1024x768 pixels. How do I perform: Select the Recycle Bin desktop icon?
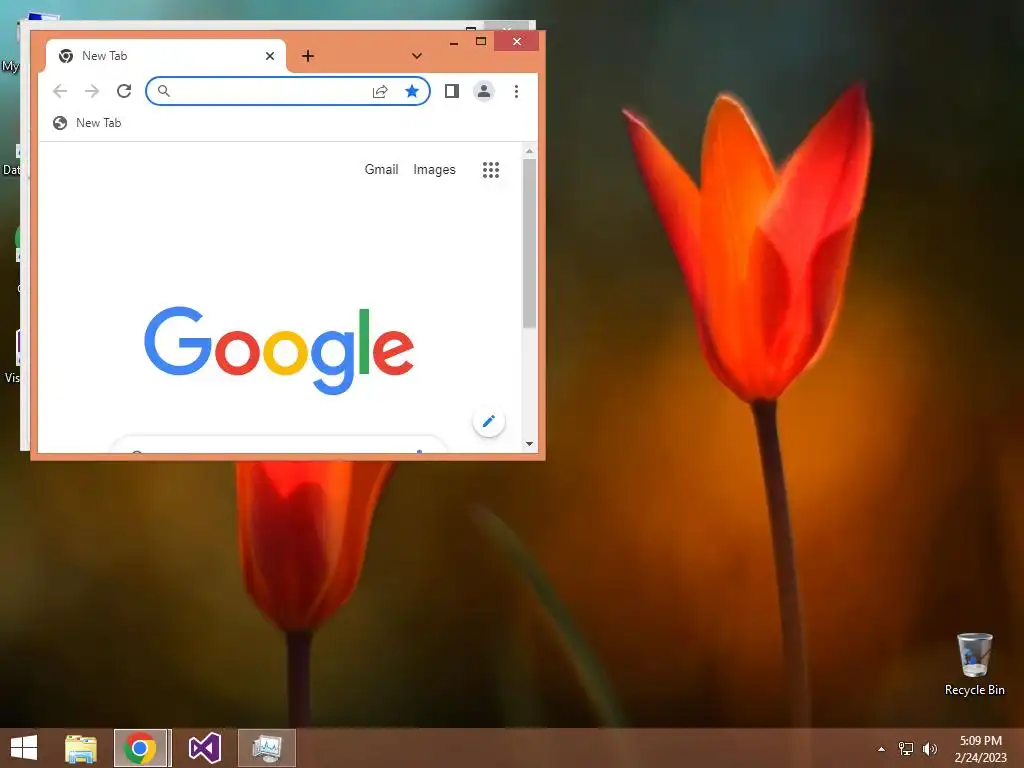(974, 665)
